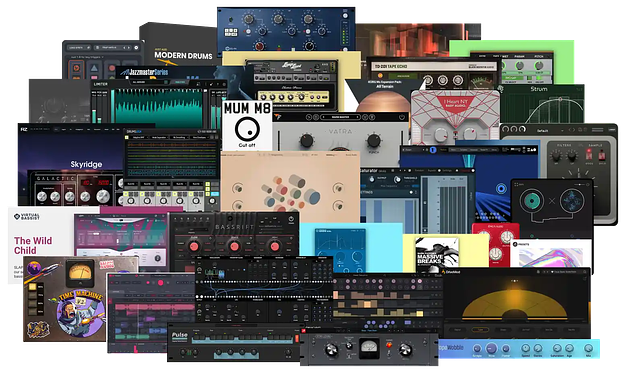Image resolution: width=625 pixels, height=373 pixels.
Task: Click the orange indicator lamp on TD-201 Tape Echo
Action: point(380,75)
